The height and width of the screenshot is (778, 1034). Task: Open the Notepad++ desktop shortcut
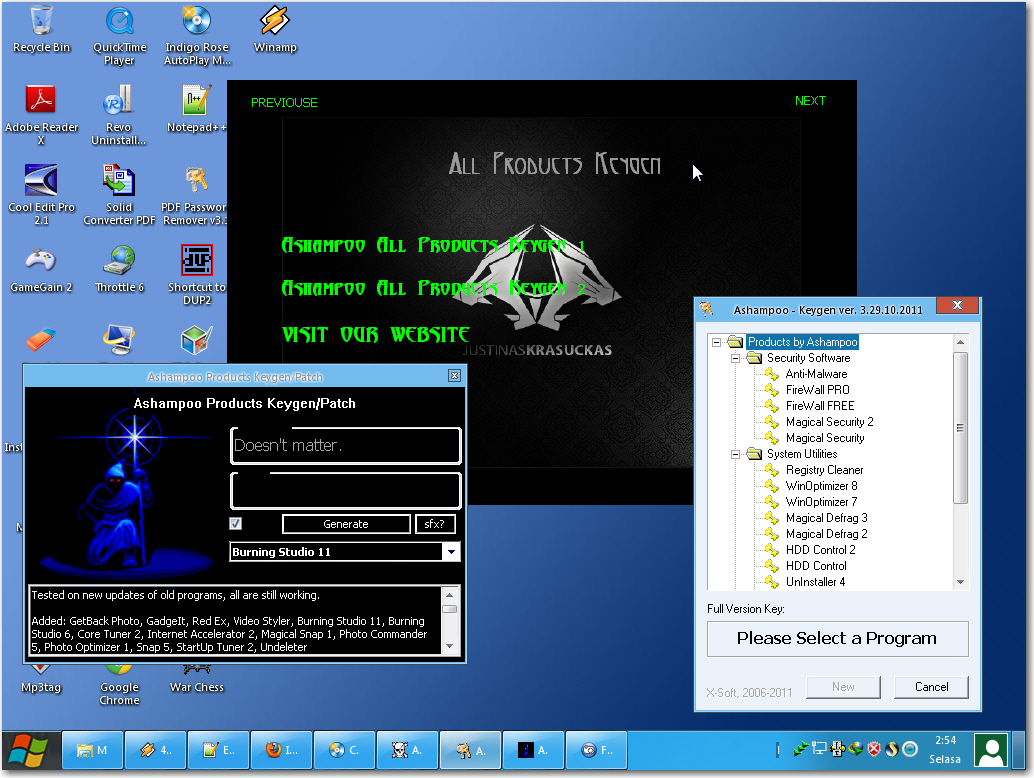196,109
